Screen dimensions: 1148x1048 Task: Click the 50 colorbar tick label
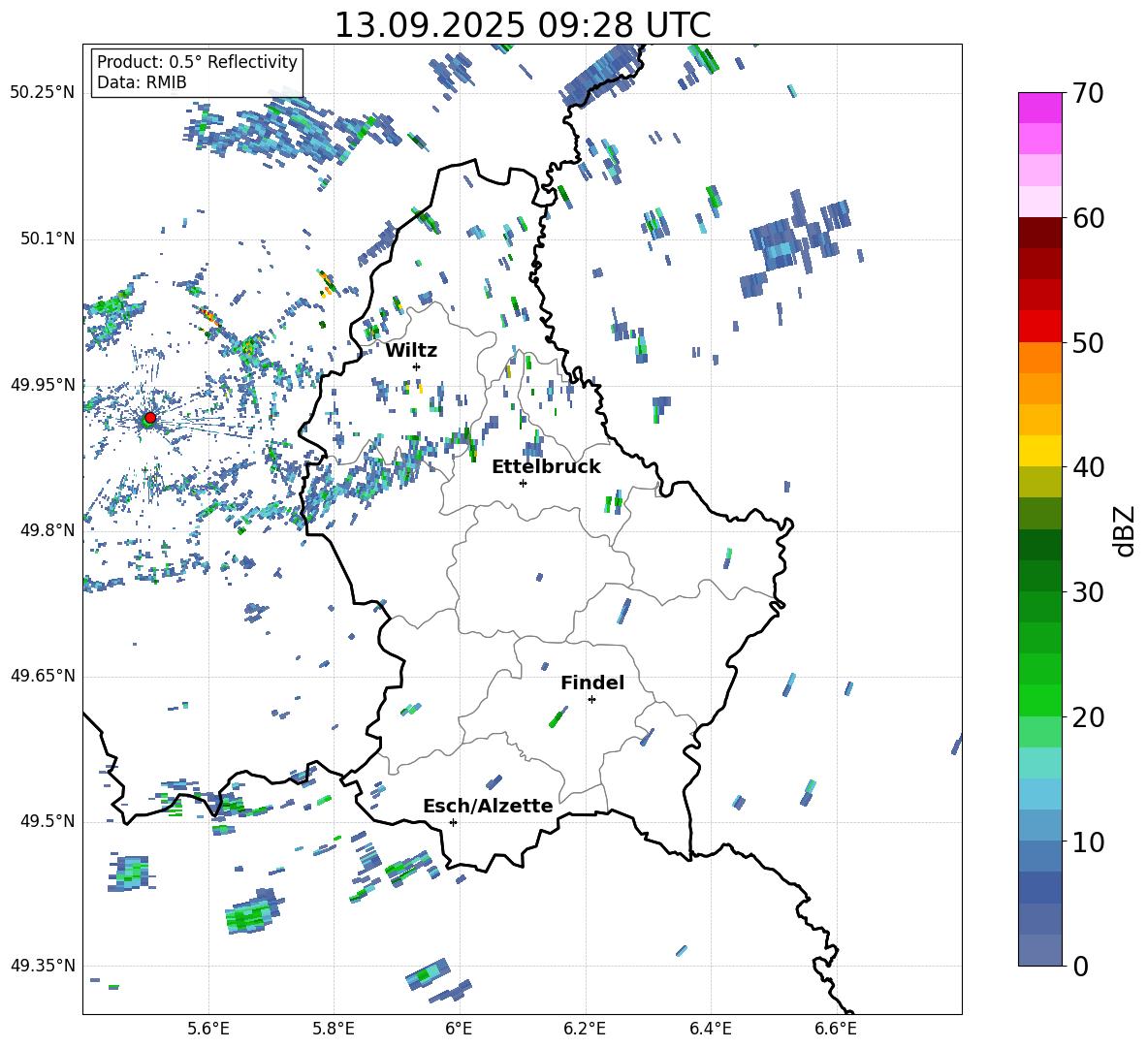(x=1088, y=342)
